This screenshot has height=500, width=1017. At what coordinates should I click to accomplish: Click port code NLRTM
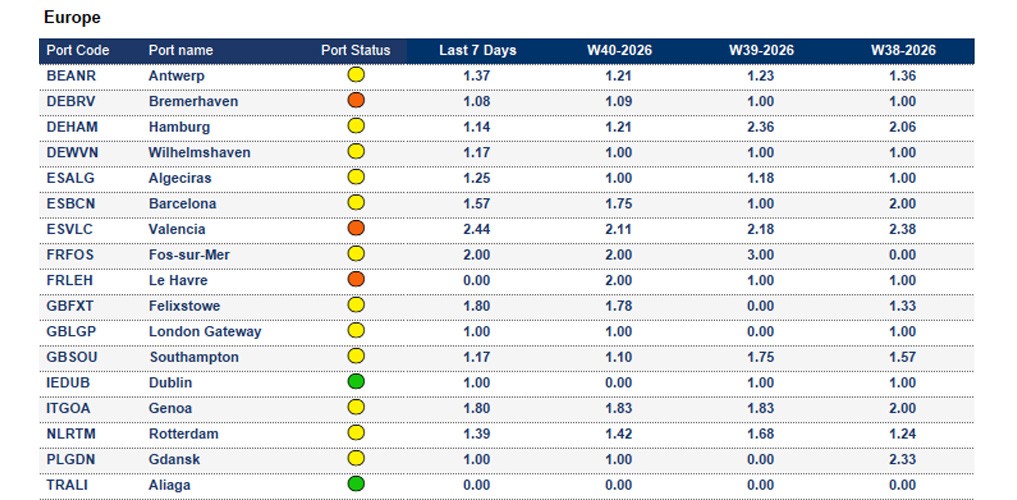click(70, 434)
